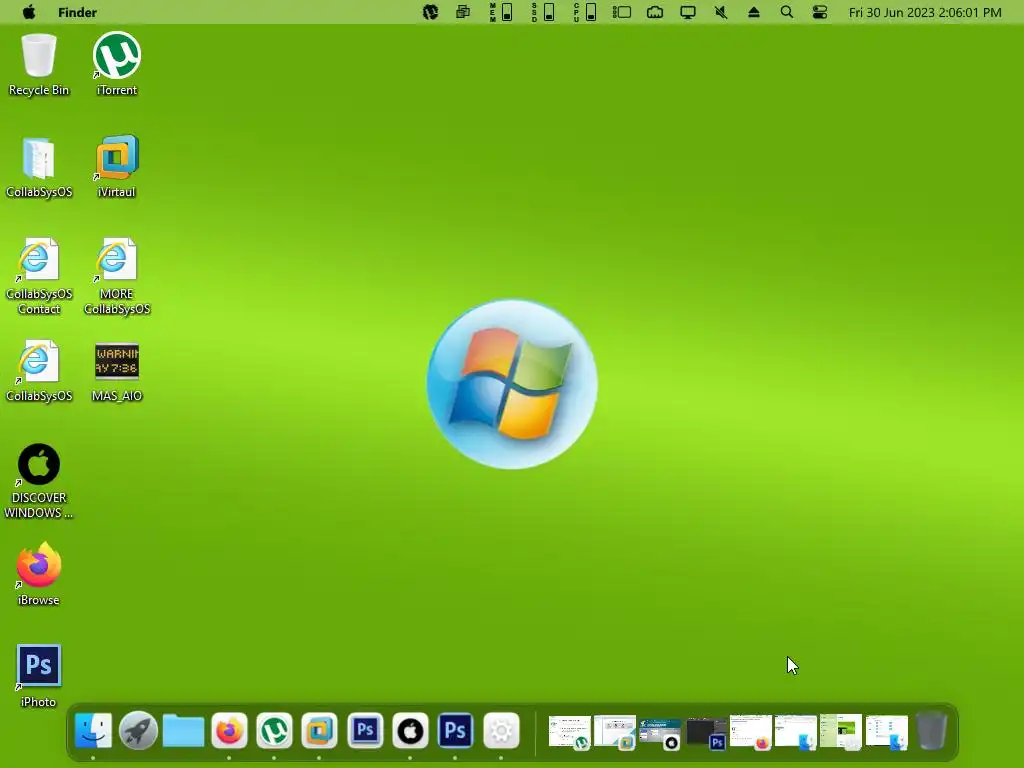1024x768 pixels.
Task: Open the iBrowse Firefox desktop shortcut
Action: (x=39, y=574)
